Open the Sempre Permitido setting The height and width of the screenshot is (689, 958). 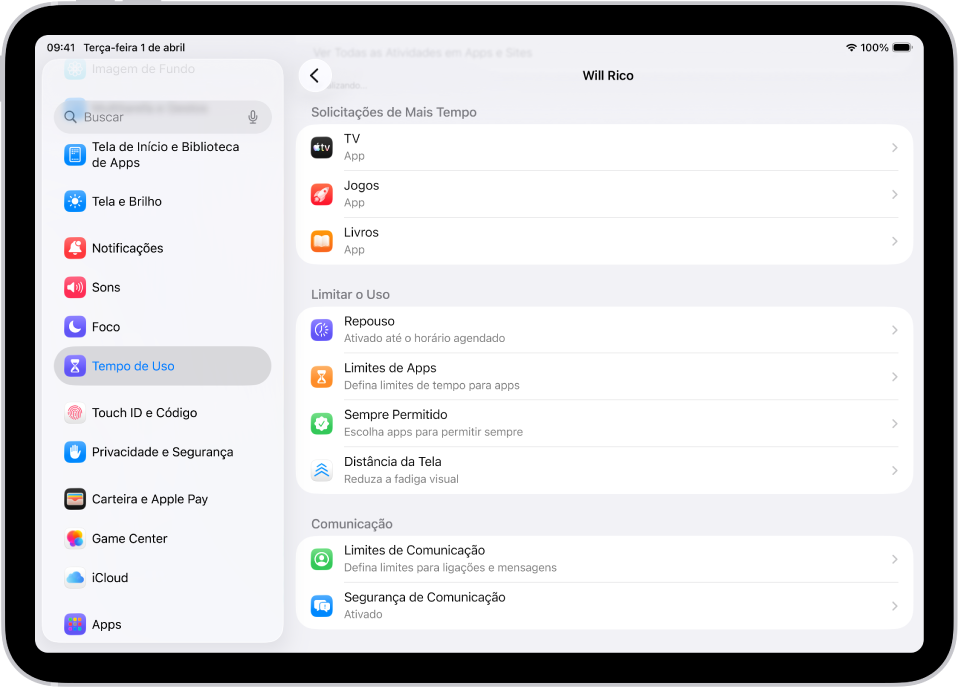[x=604, y=423]
